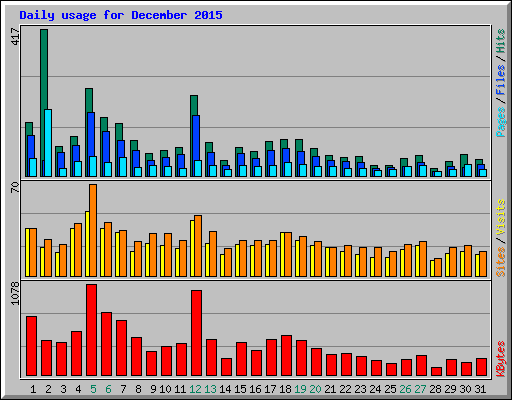Click day label 16 on the x-axis

(255, 389)
